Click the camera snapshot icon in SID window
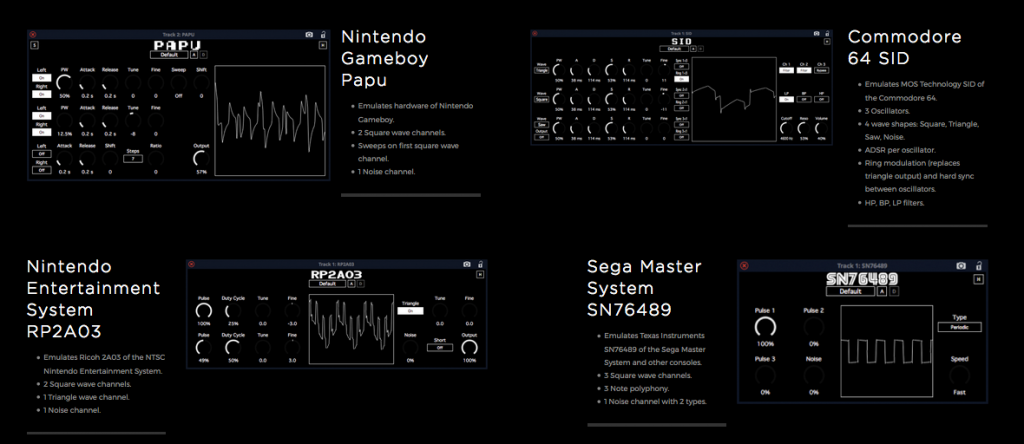1024x444 pixels. click(x=816, y=33)
